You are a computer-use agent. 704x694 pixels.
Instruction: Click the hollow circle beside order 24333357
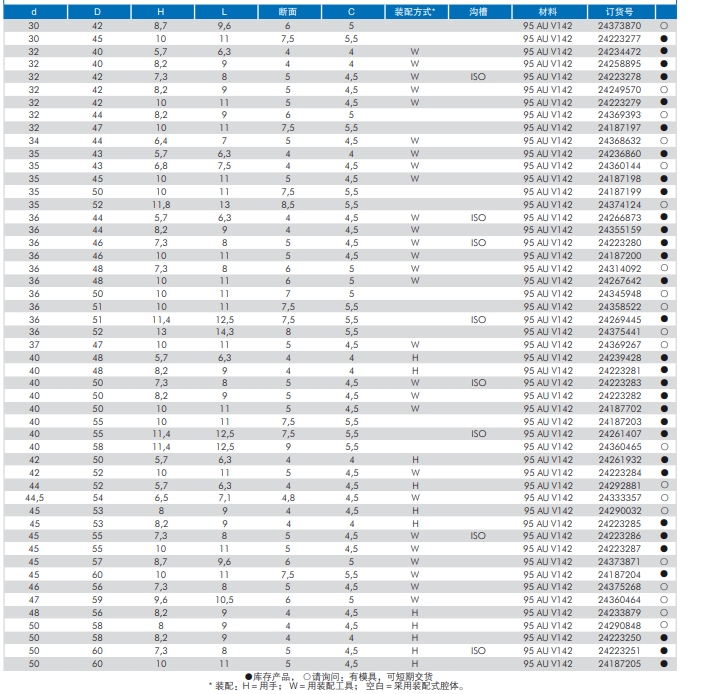click(664, 497)
